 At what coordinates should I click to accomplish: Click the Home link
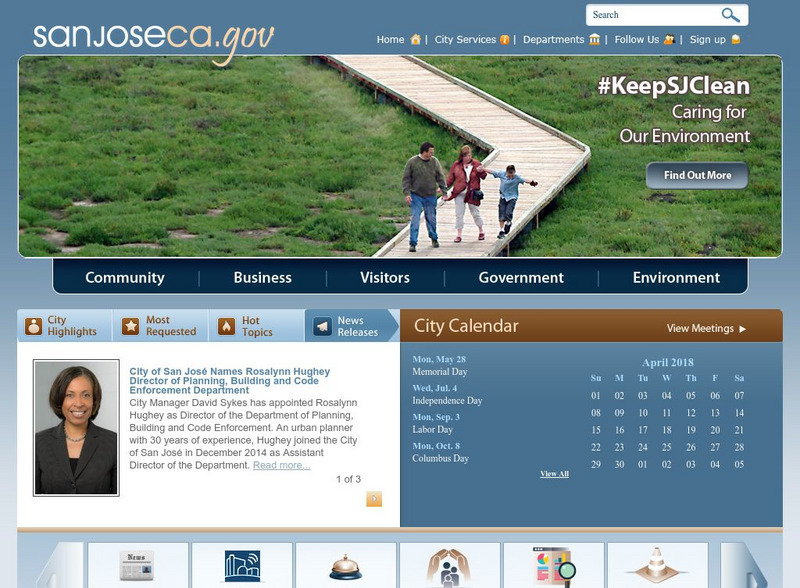pyautogui.click(x=390, y=39)
